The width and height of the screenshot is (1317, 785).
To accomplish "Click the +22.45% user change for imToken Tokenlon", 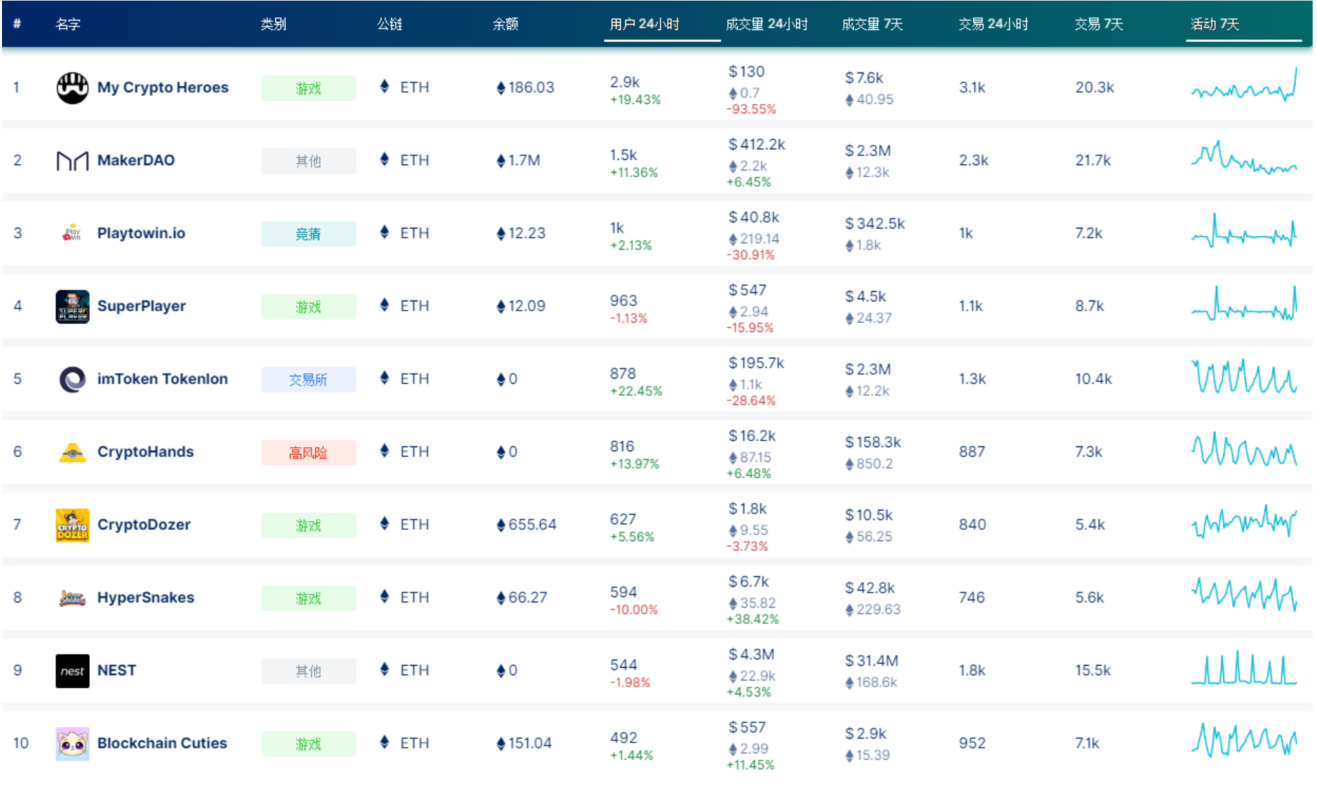I will (636, 391).
